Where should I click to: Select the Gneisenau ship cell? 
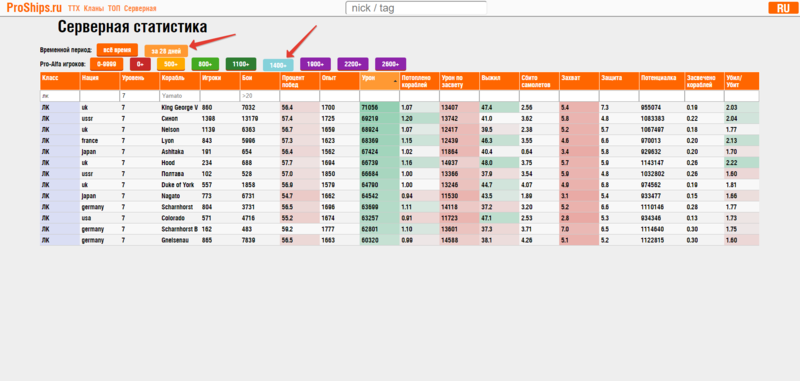tap(180, 240)
